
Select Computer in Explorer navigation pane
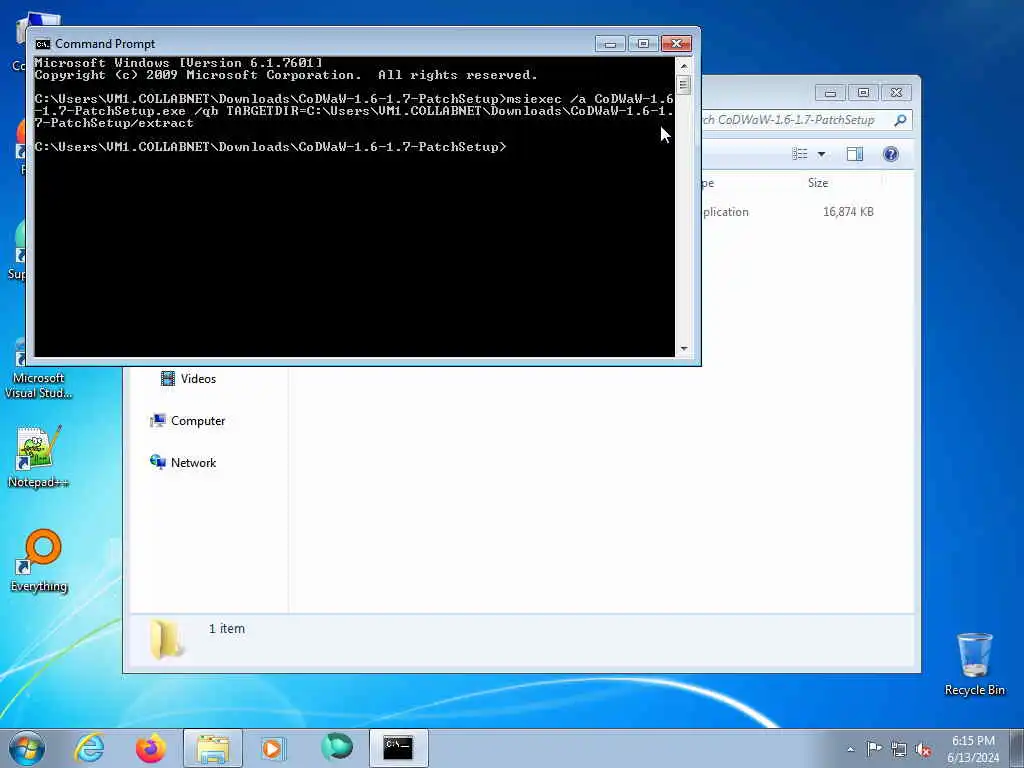pyautogui.click(x=188, y=421)
